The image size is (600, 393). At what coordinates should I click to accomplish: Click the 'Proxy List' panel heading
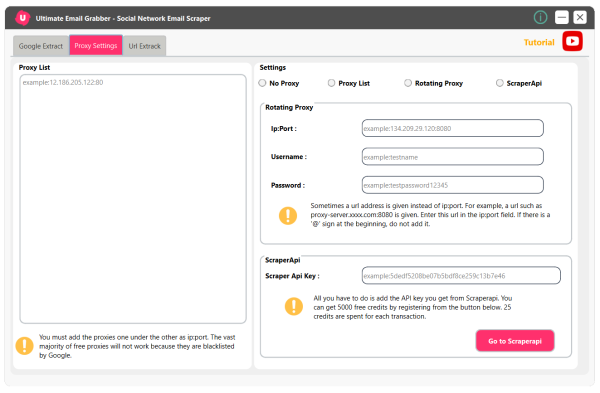pos(34,67)
